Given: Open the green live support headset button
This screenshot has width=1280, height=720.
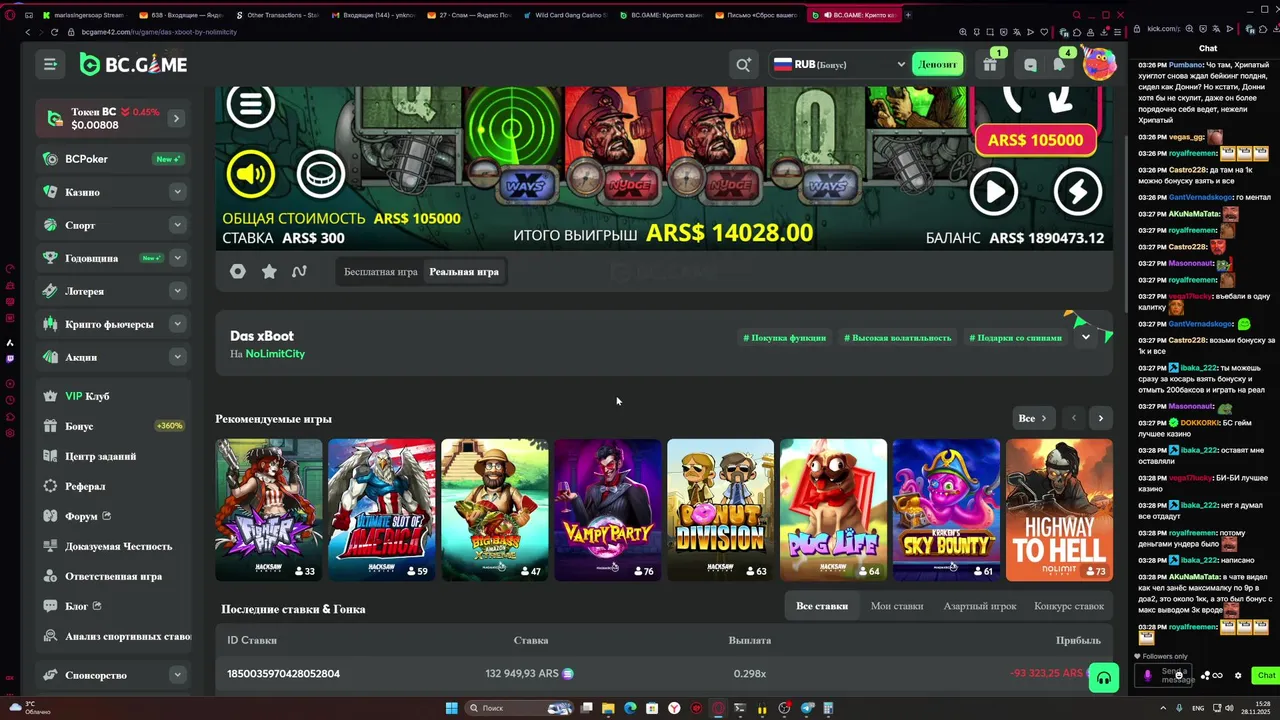Looking at the screenshot, I should click(1103, 678).
